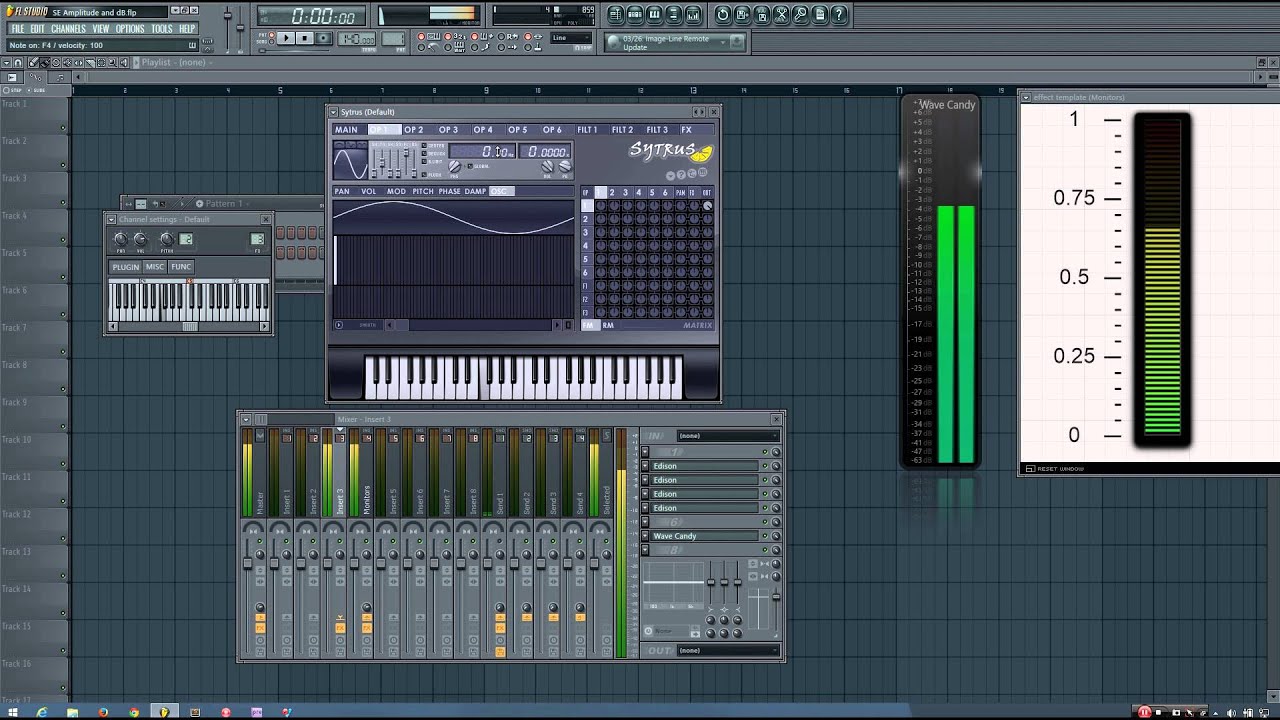Click the Selected track volume fader

594,563
